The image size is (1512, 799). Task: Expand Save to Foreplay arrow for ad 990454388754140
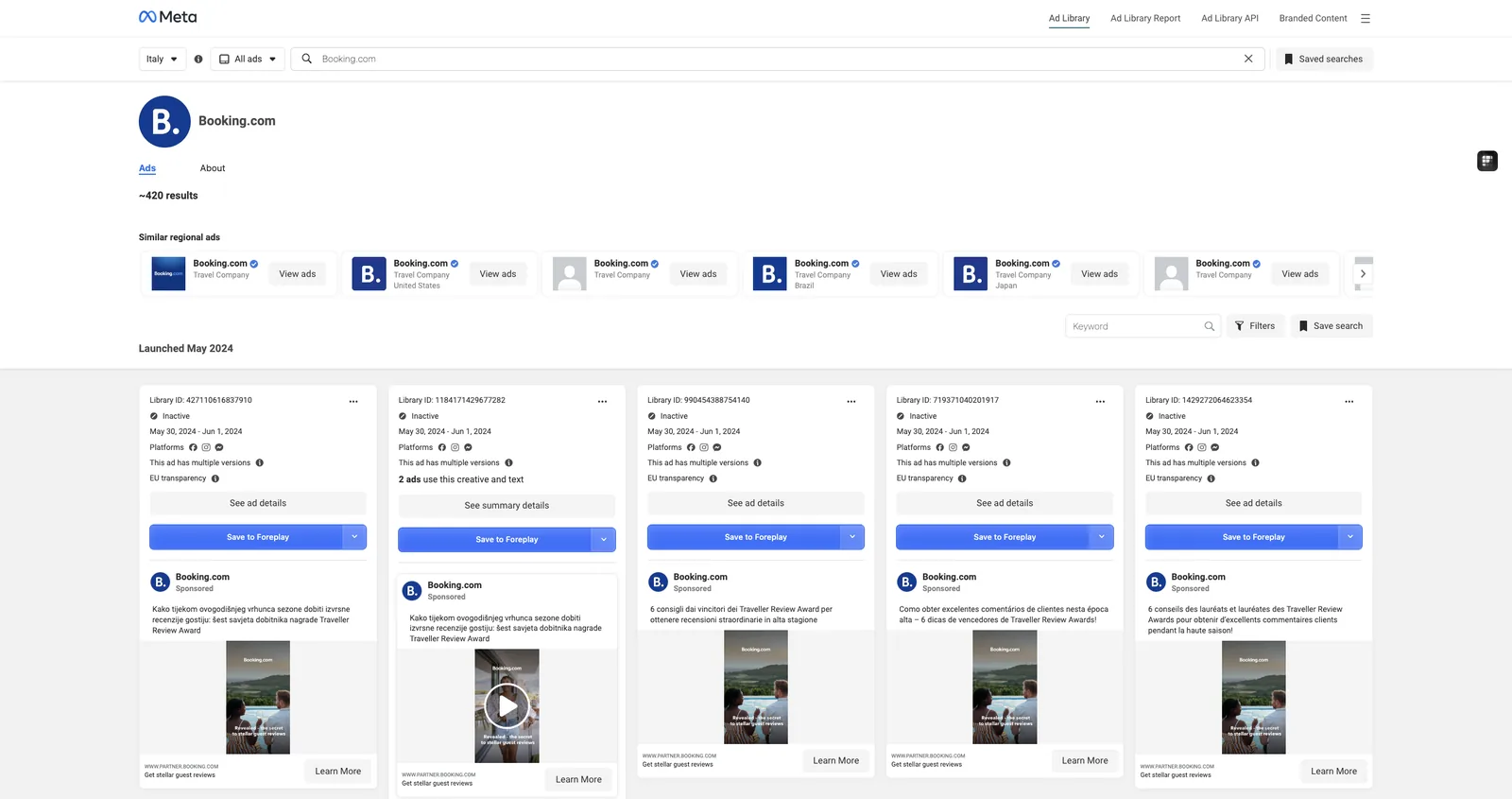[x=852, y=537]
